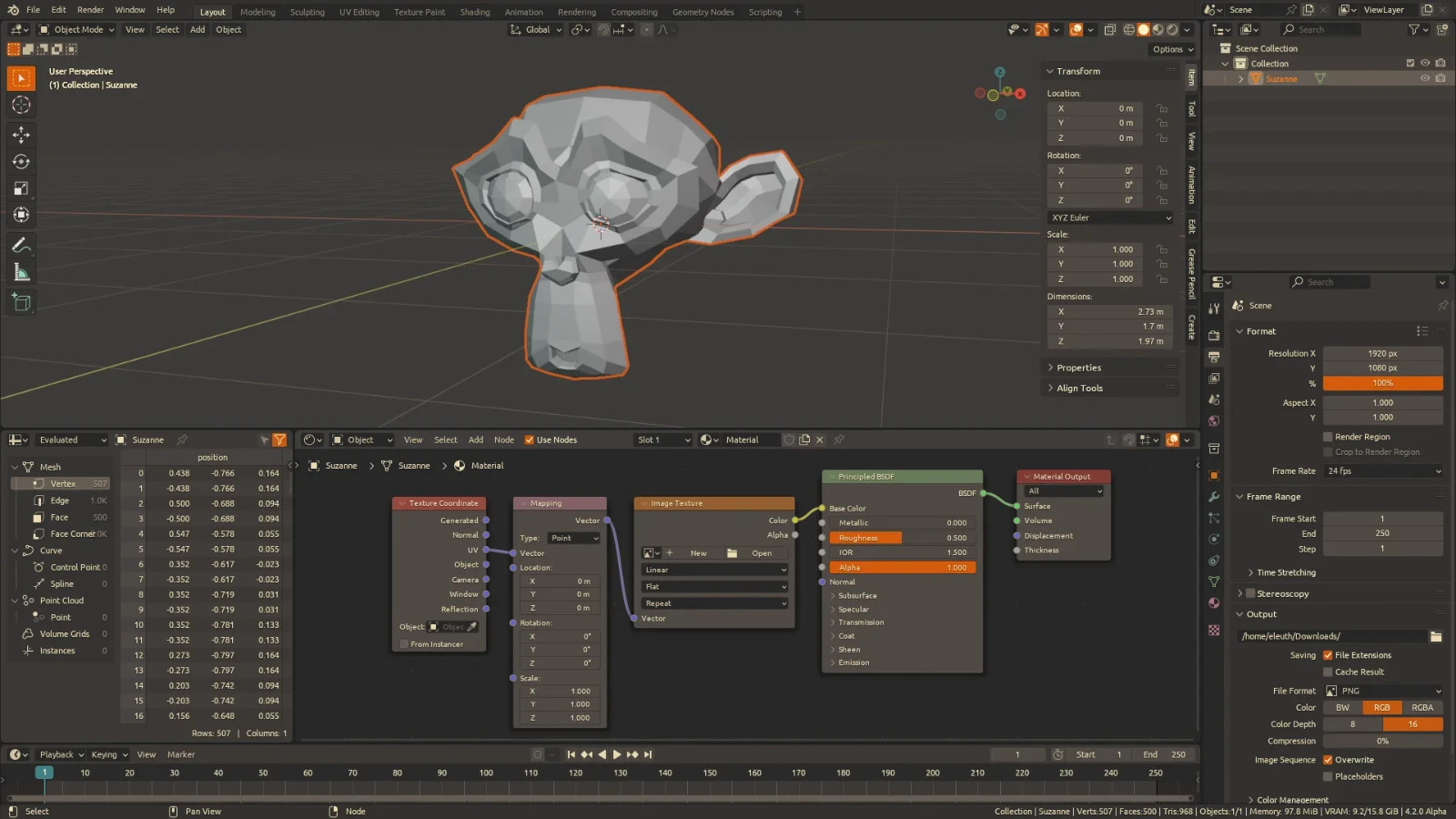Viewport: 1456px width, 819px height.
Task: Open Linear interpolation dropdown in Image Texture
Action: coord(714,570)
